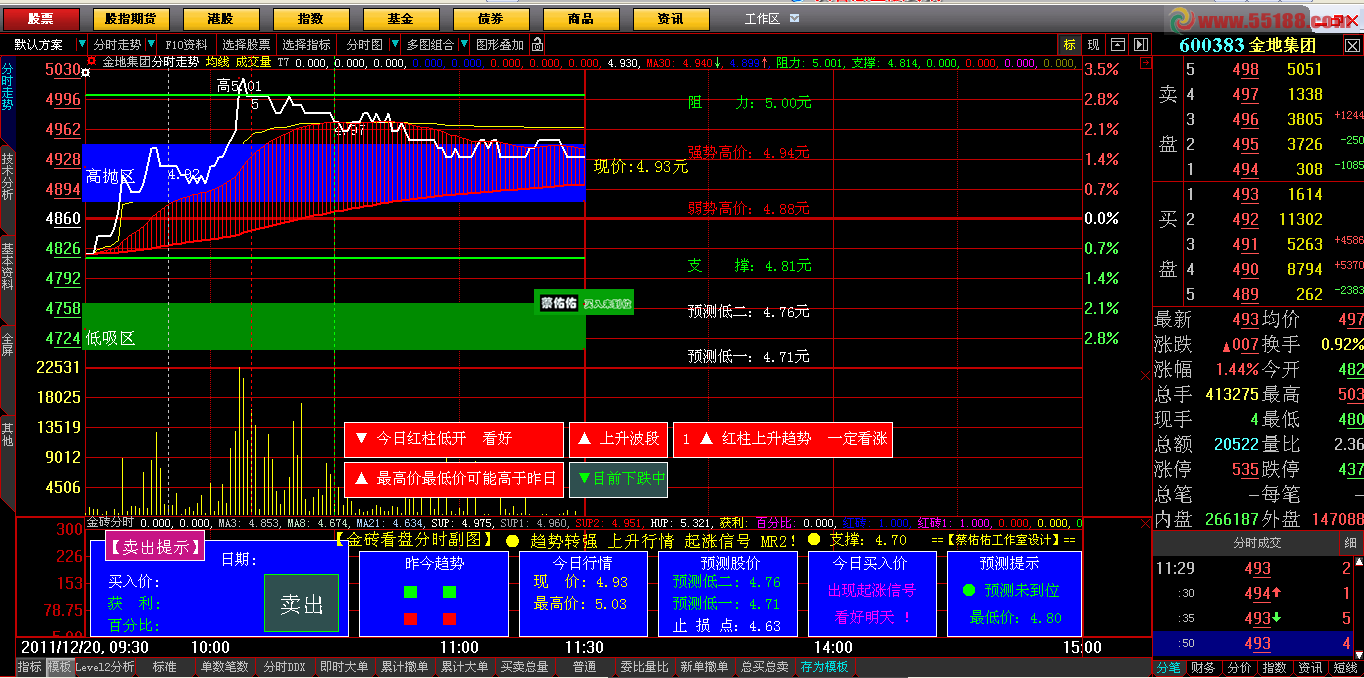1364x678 pixels.
Task: Click the 图形叠加 toolbar button
Action: (500, 45)
